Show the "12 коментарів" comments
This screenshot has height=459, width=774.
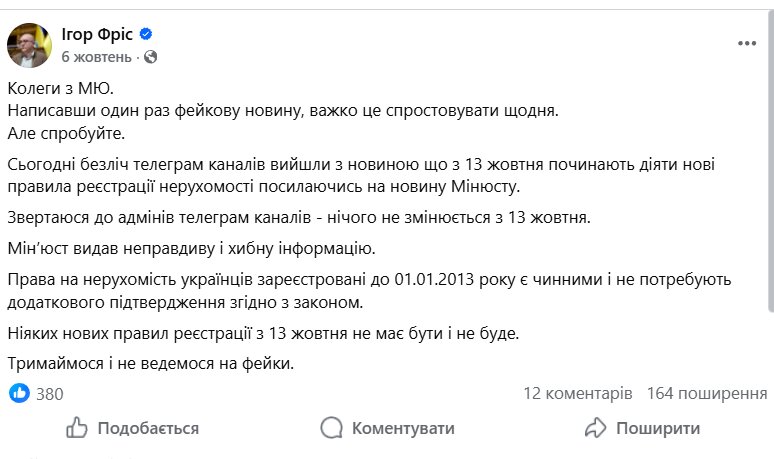pos(577,394)
